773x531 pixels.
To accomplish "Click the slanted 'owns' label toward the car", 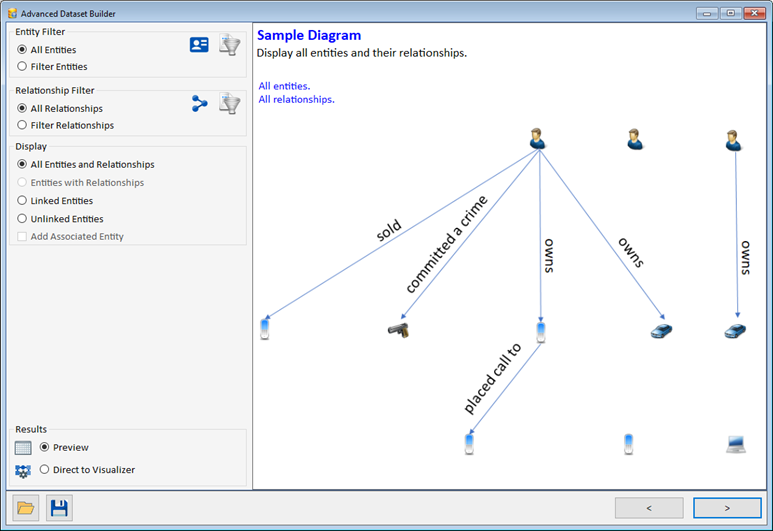I will [x=632, y=252].
